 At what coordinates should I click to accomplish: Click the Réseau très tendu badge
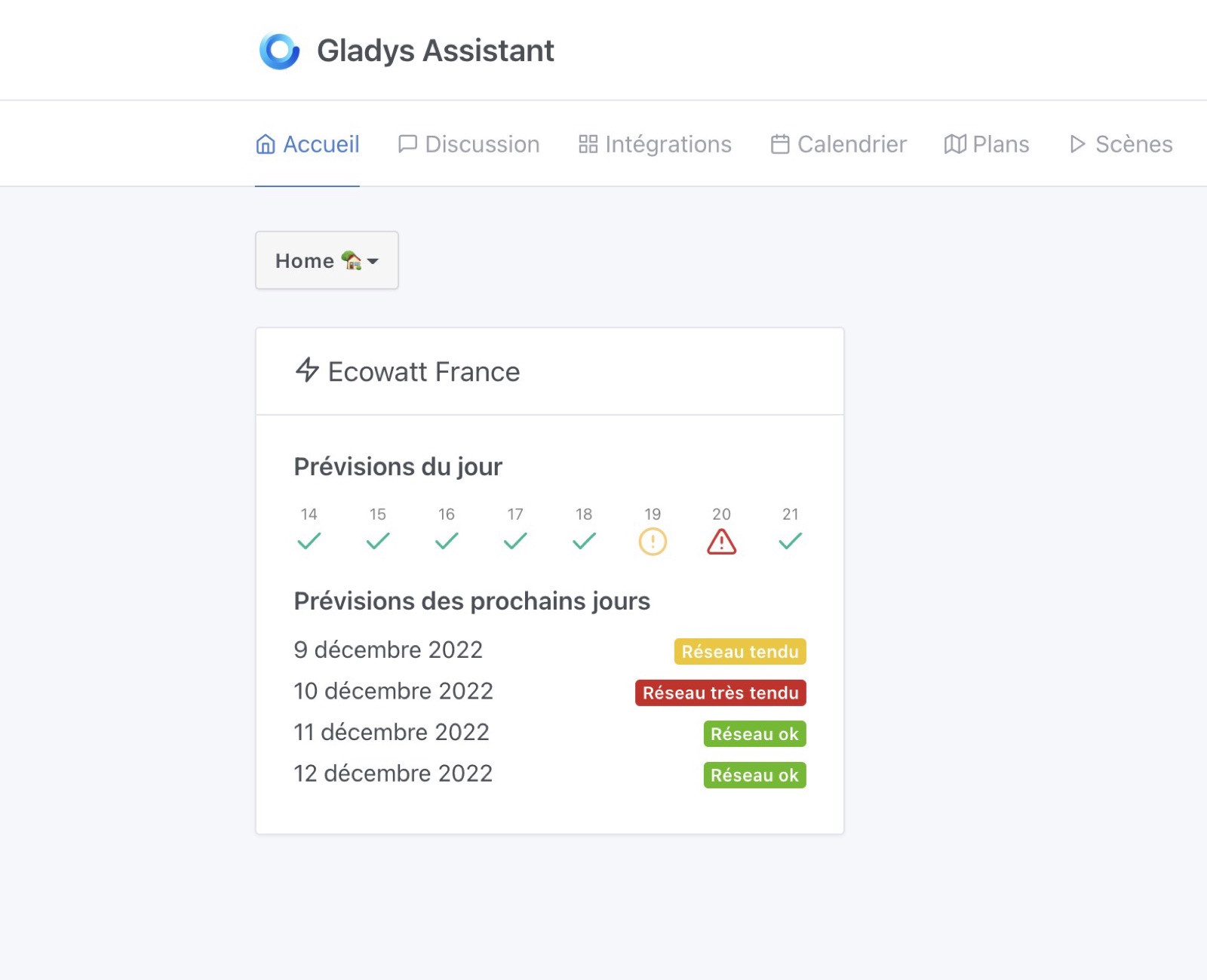[720, 693]
